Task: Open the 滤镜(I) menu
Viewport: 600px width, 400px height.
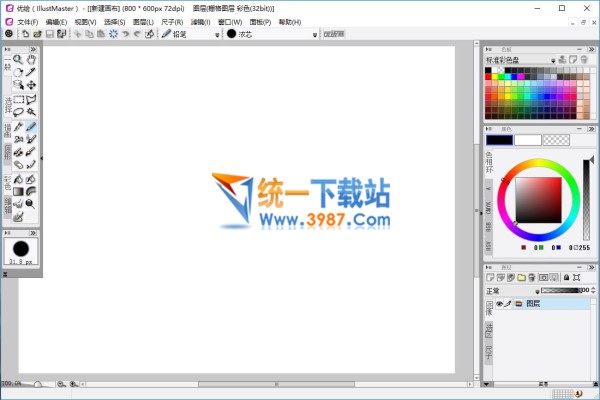Action: [x=201, y=22]
